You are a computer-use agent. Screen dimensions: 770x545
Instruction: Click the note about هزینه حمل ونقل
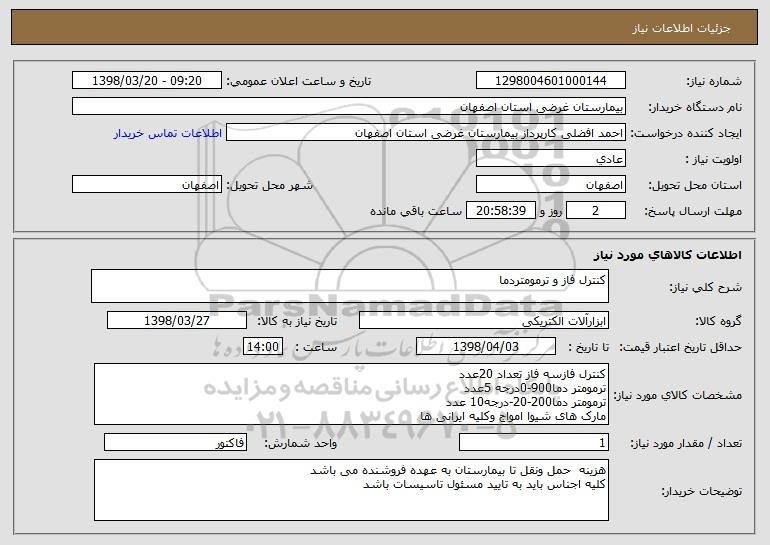pyautogui.click(x=458, y=470)
